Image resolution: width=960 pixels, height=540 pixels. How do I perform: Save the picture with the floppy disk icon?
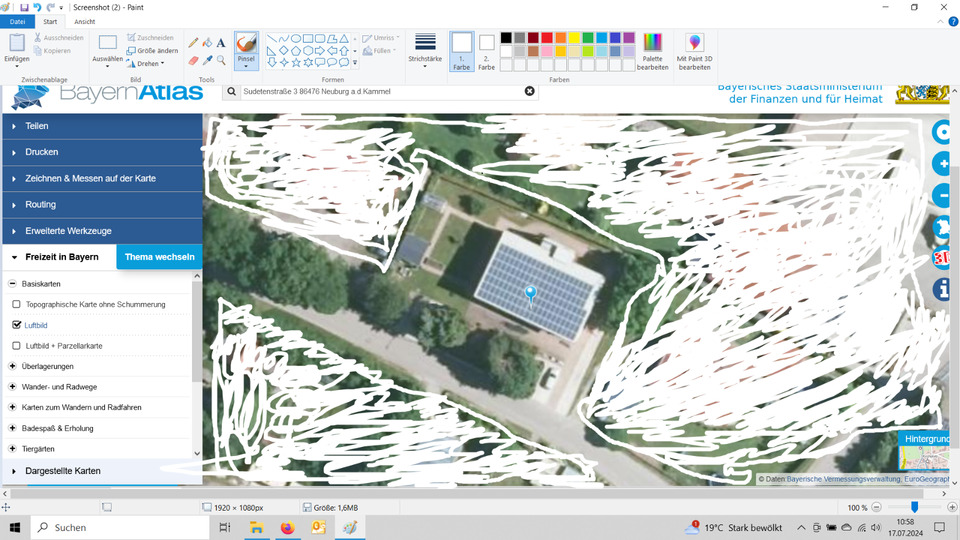coord(24,7)
